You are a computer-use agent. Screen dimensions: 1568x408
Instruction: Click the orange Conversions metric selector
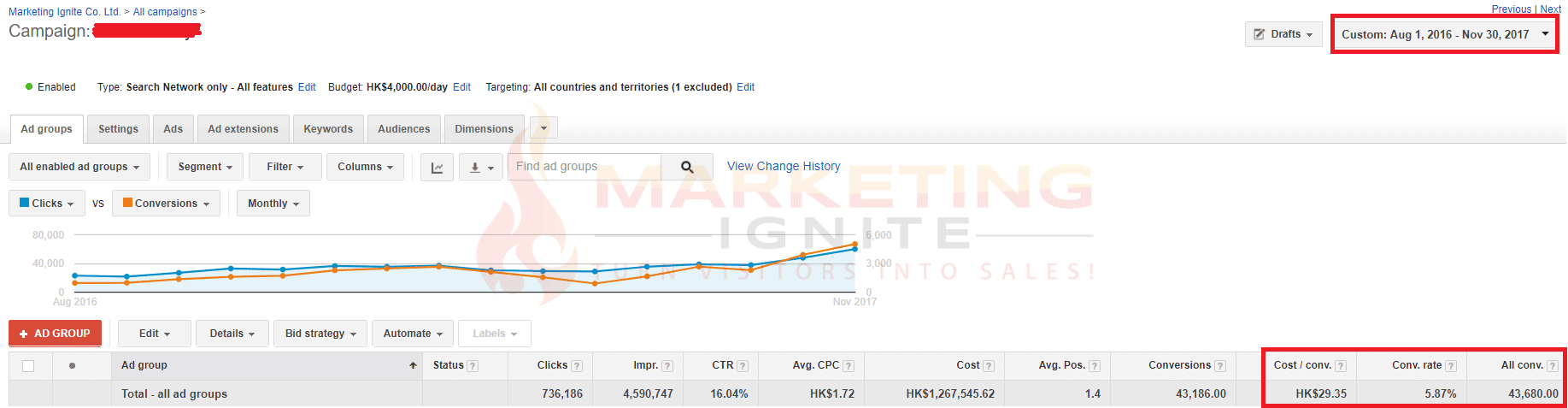point(166,204)
